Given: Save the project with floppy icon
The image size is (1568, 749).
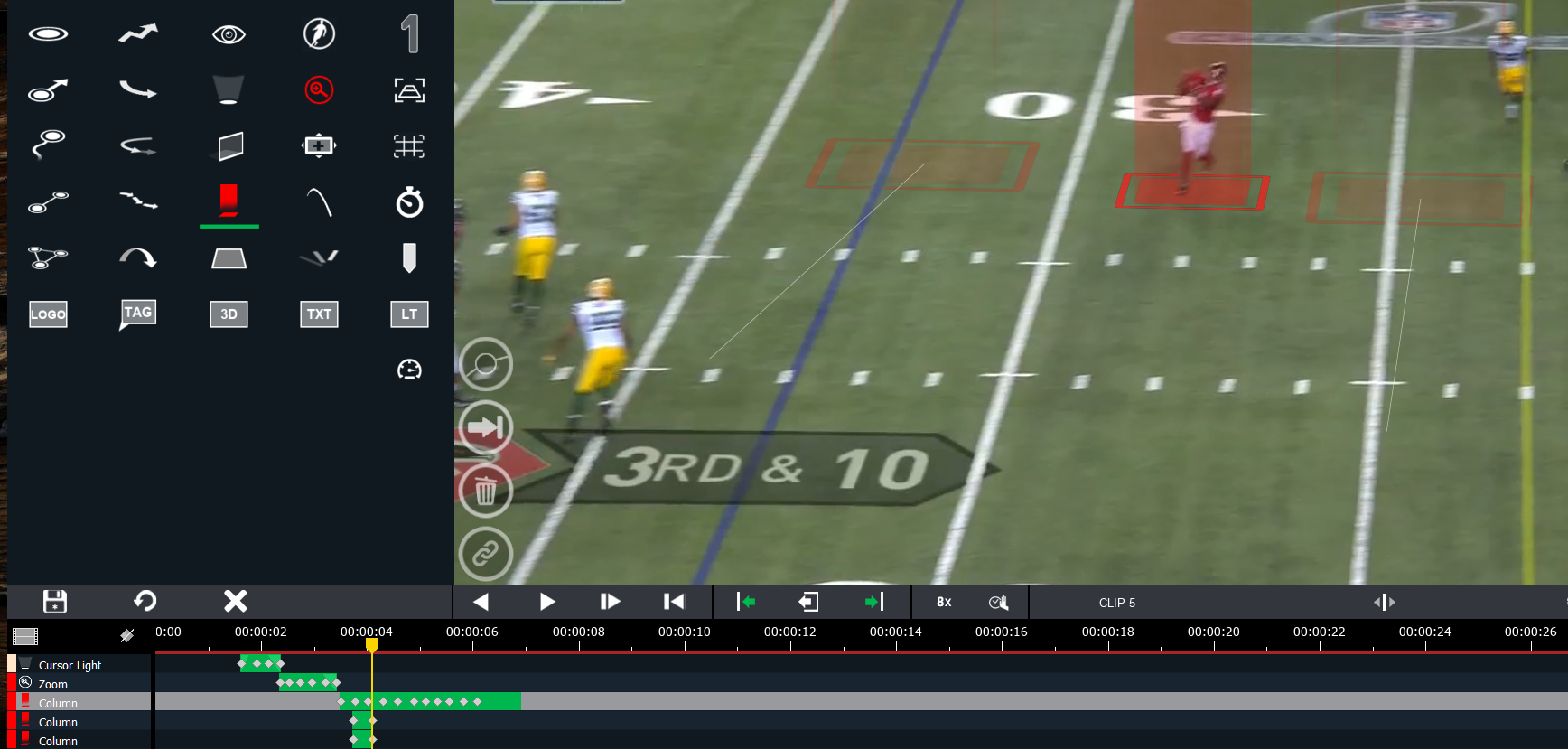Looking at the screenshot, I should [55, 602].
